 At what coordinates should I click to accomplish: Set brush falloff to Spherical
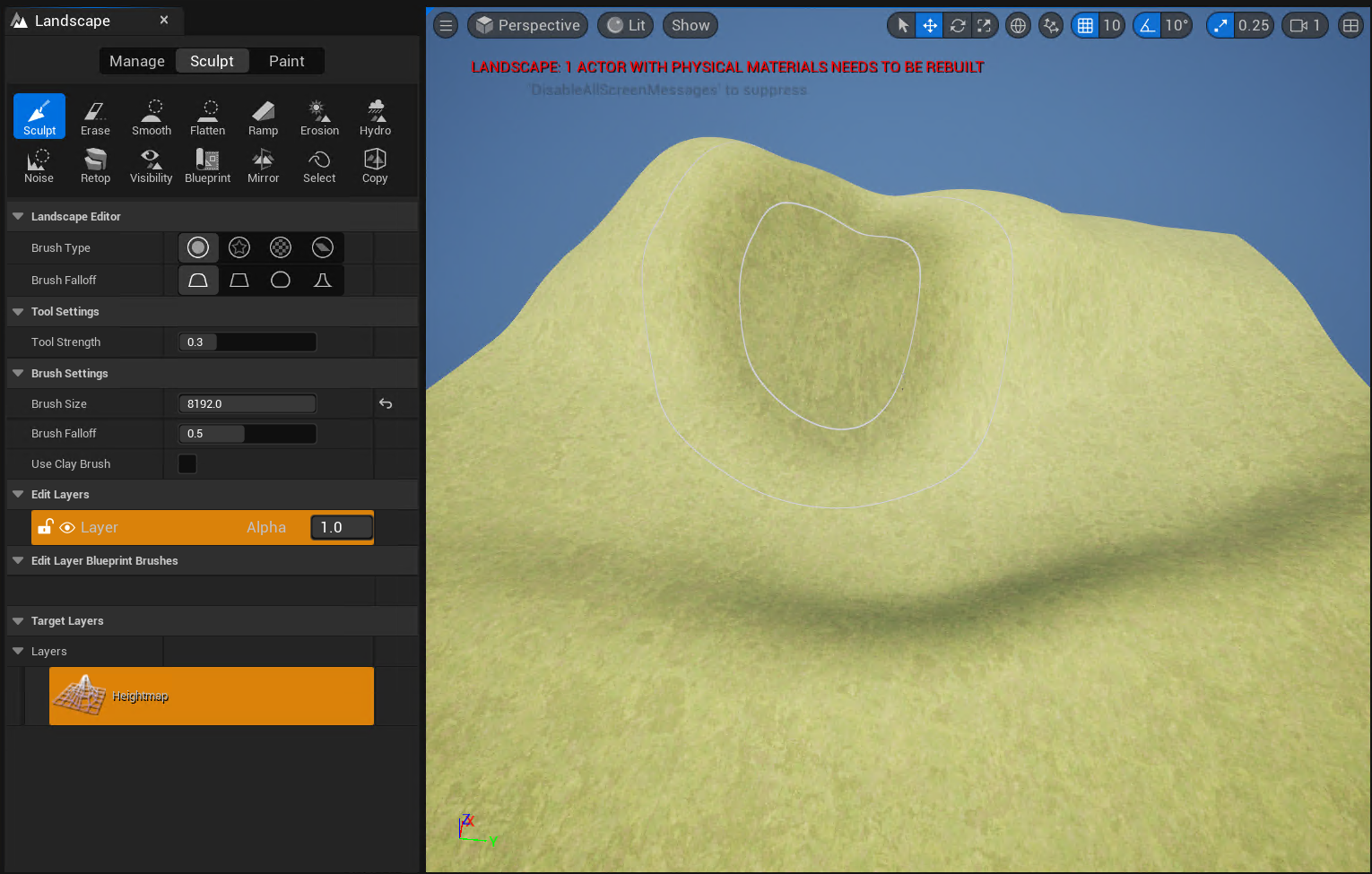tap(281, 280)
